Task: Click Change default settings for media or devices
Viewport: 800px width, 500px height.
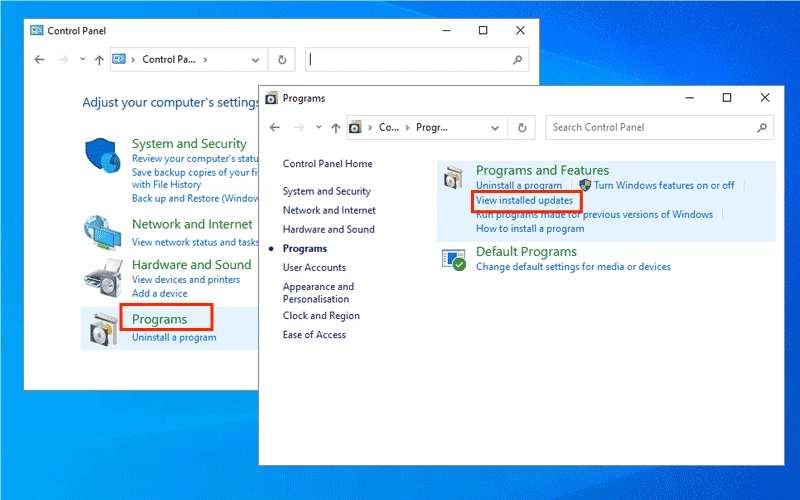Action: click(x=573, y=267)
